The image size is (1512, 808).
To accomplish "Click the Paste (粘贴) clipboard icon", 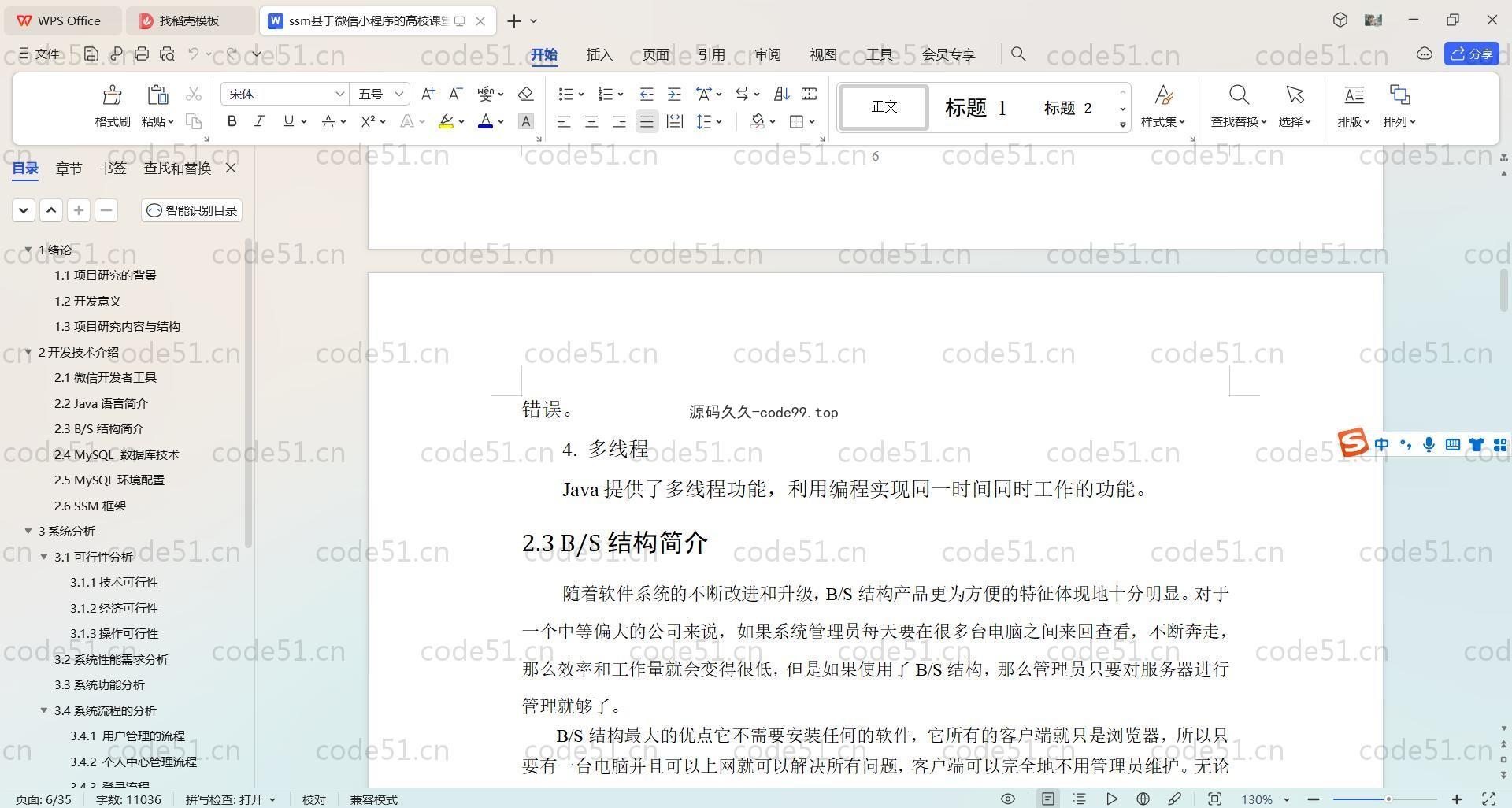I will 157,95.
